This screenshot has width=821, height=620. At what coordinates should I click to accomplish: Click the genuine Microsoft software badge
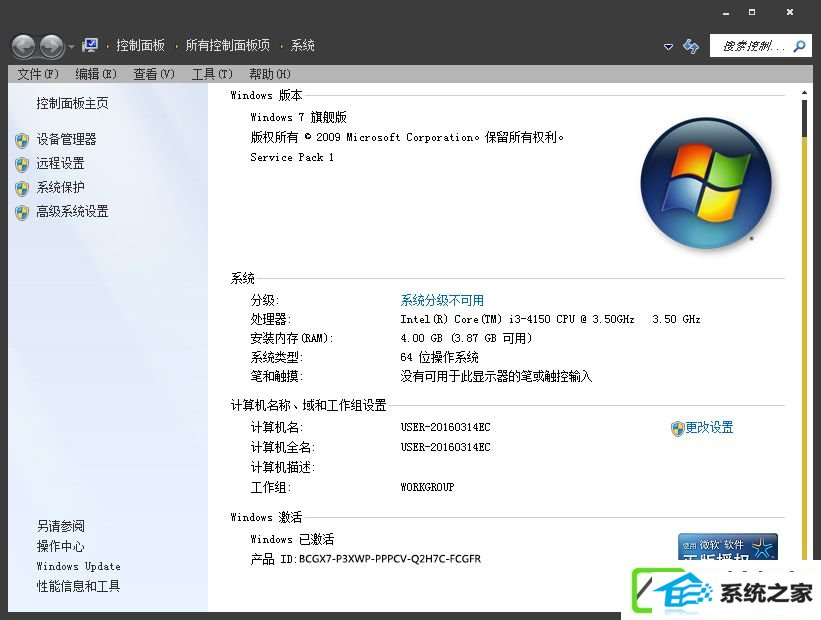tap(728, 547)
